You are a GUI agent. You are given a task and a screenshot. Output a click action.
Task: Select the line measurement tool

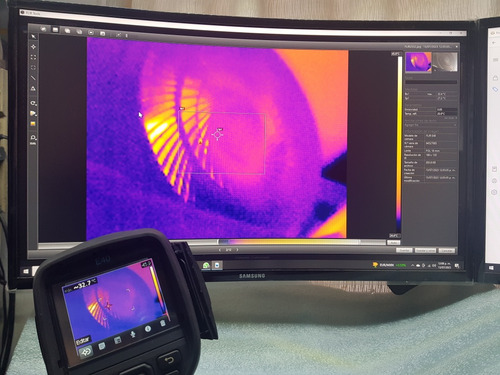[33, 78]
